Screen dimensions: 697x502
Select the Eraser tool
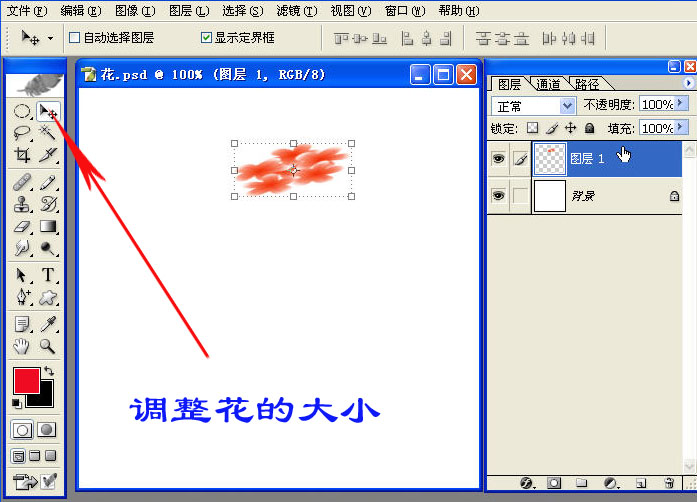pos(21,227)
